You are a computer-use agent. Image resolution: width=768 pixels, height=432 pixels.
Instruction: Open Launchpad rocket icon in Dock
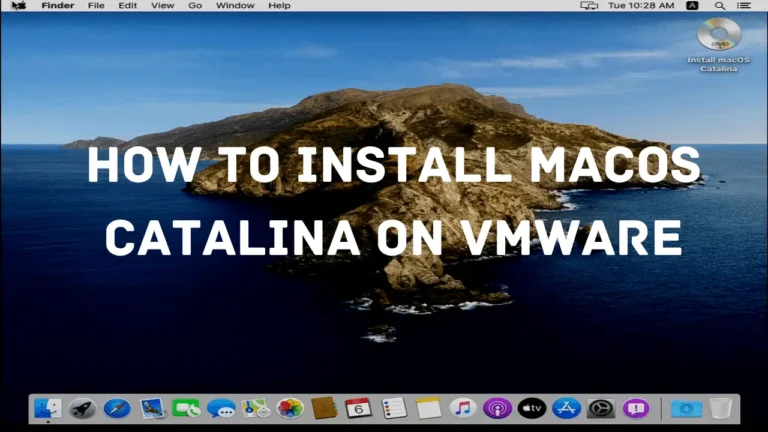point(82,408)
